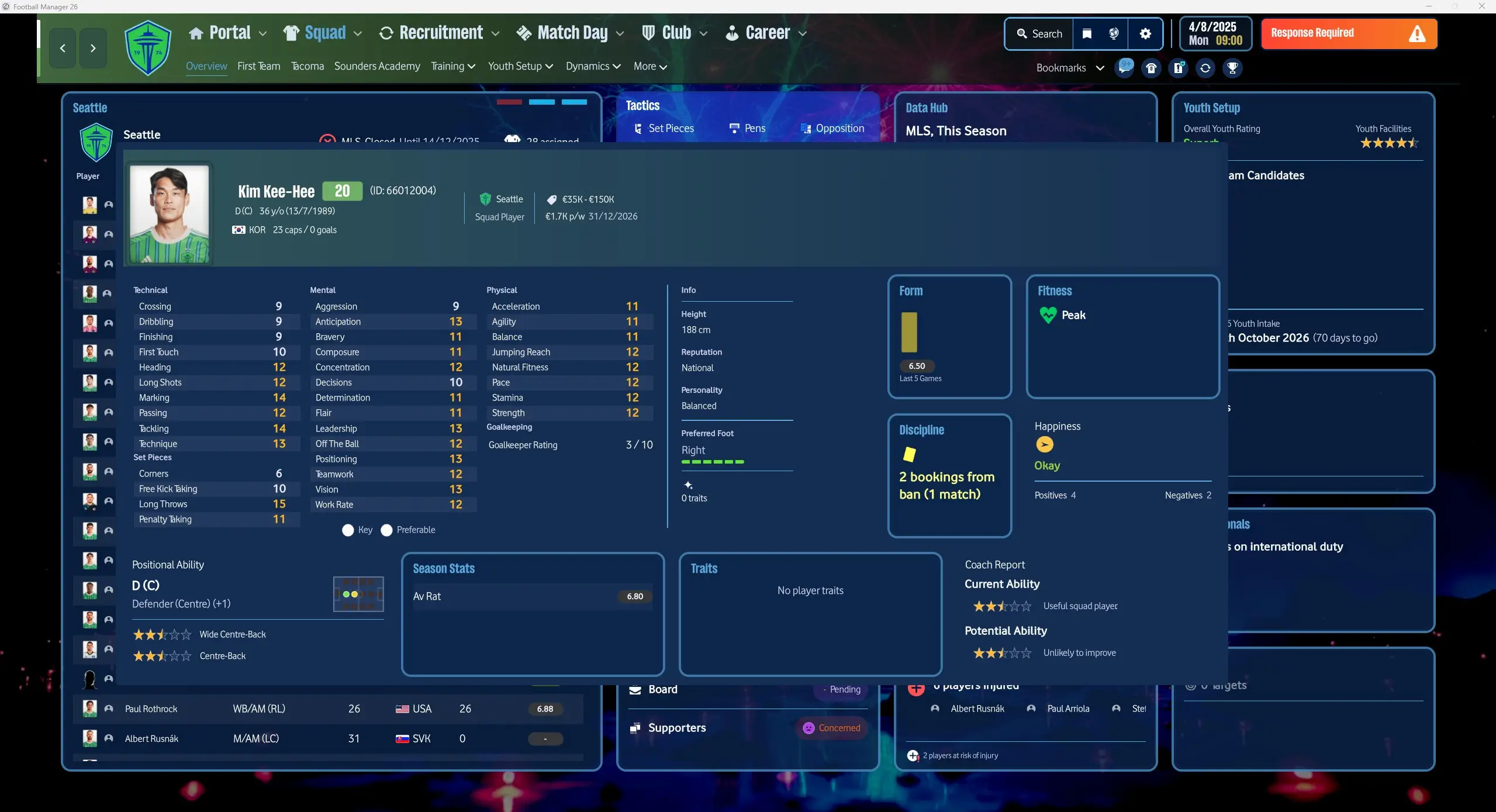
Task: Open the Training dropdown menu
Action: [453, 66]
